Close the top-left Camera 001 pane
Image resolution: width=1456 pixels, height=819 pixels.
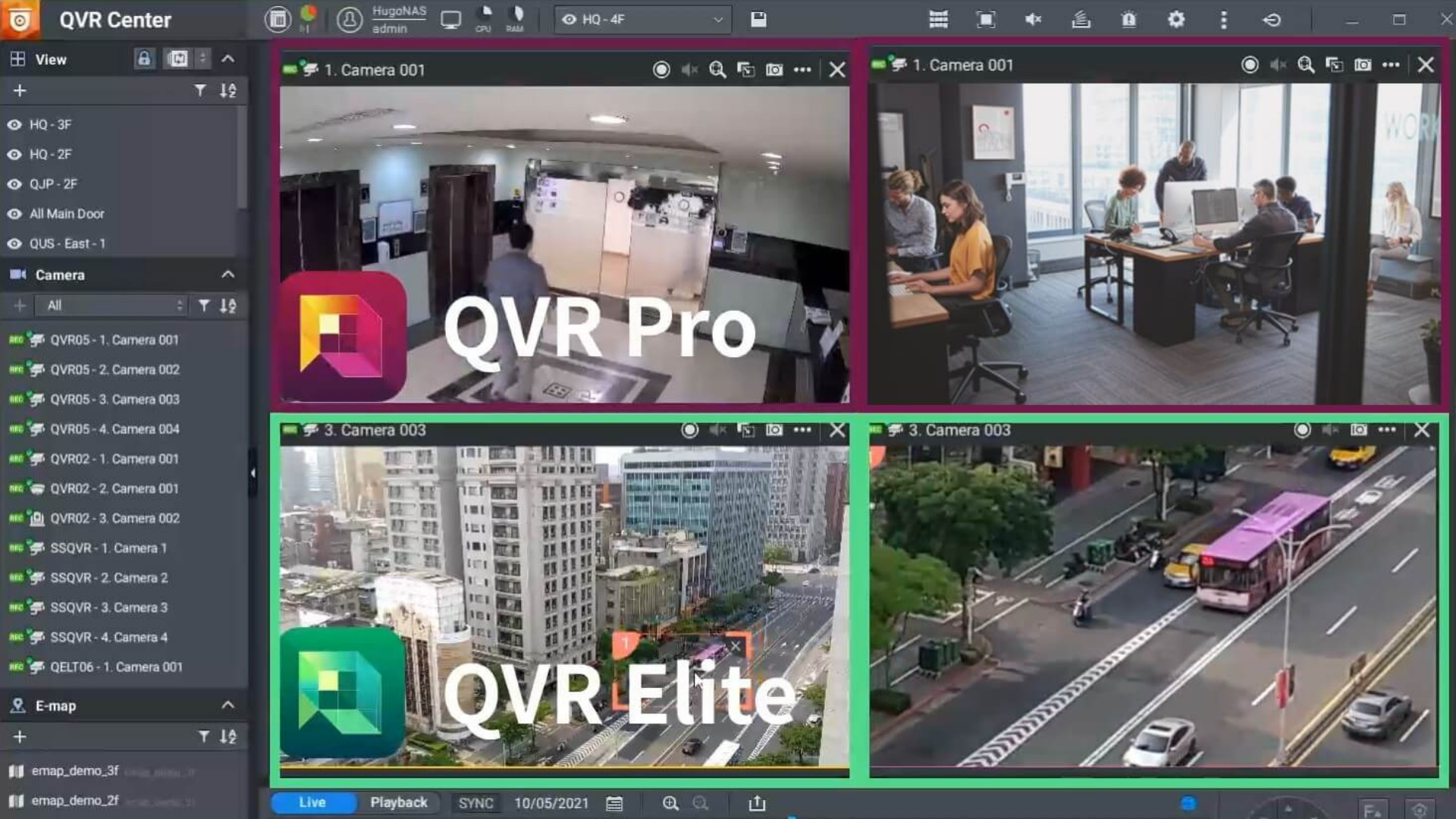click(837, 70)
